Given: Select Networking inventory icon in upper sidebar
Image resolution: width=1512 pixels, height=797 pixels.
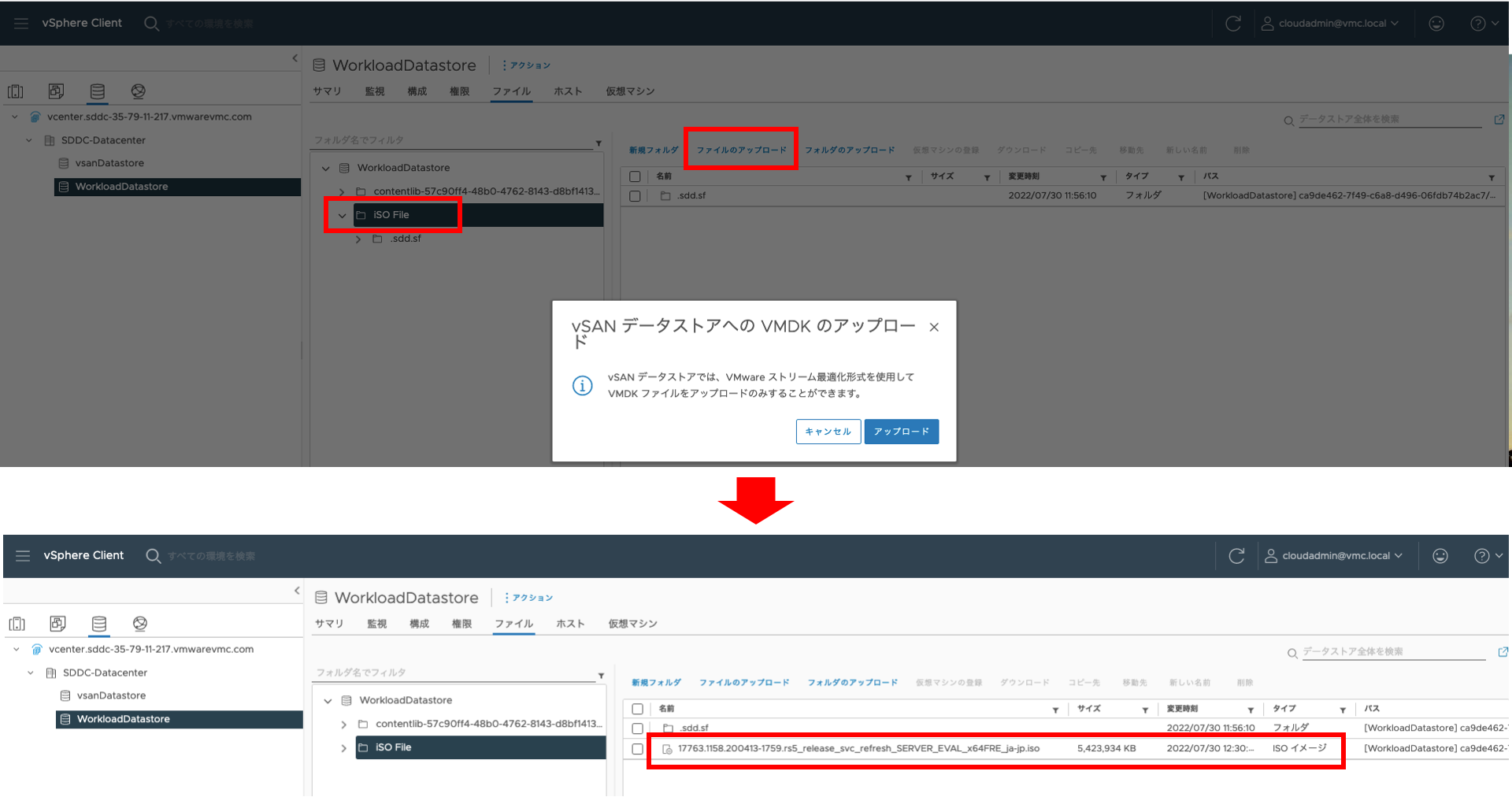Looking at the screenshot, I should point(138,91).
